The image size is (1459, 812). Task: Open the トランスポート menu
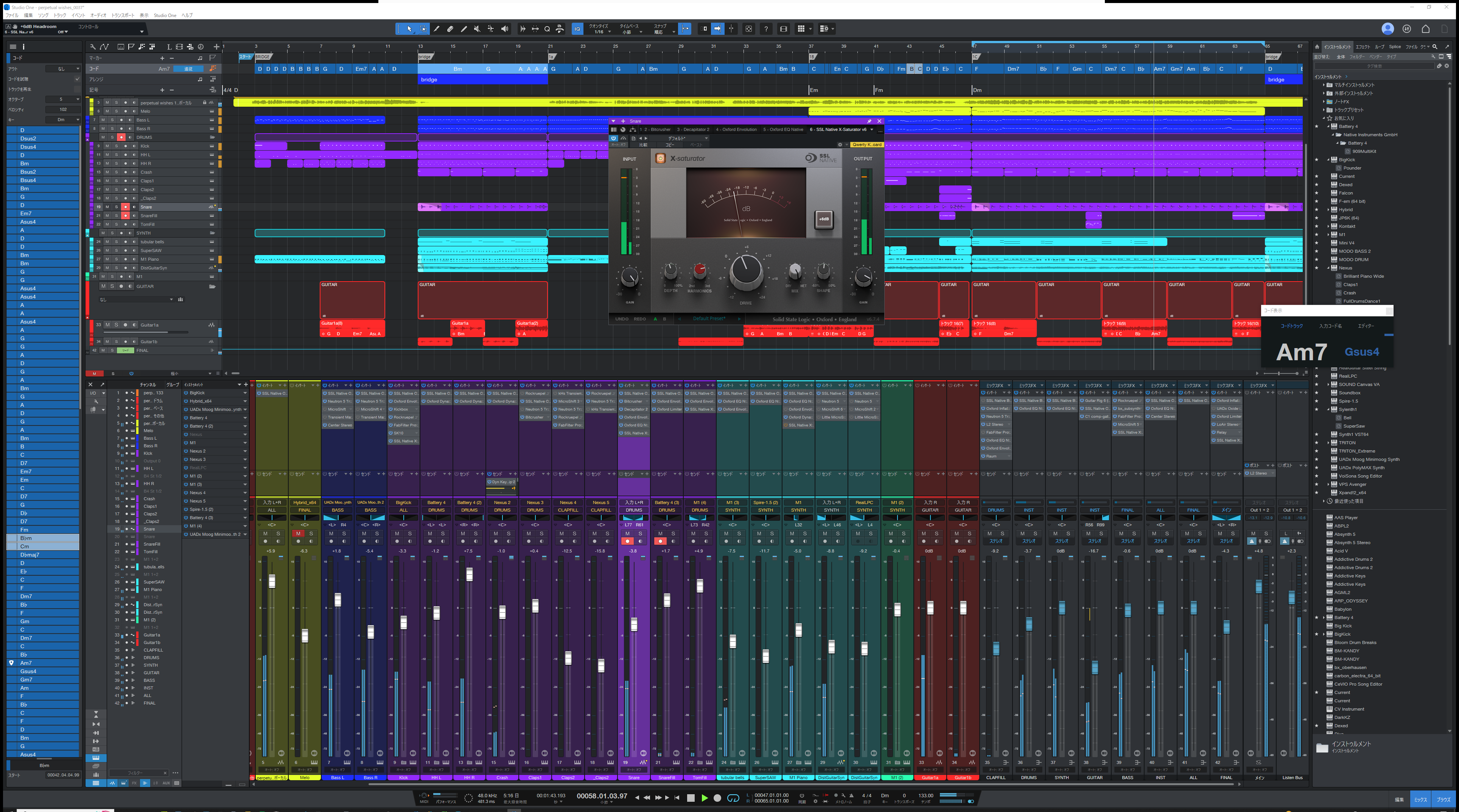122,15
